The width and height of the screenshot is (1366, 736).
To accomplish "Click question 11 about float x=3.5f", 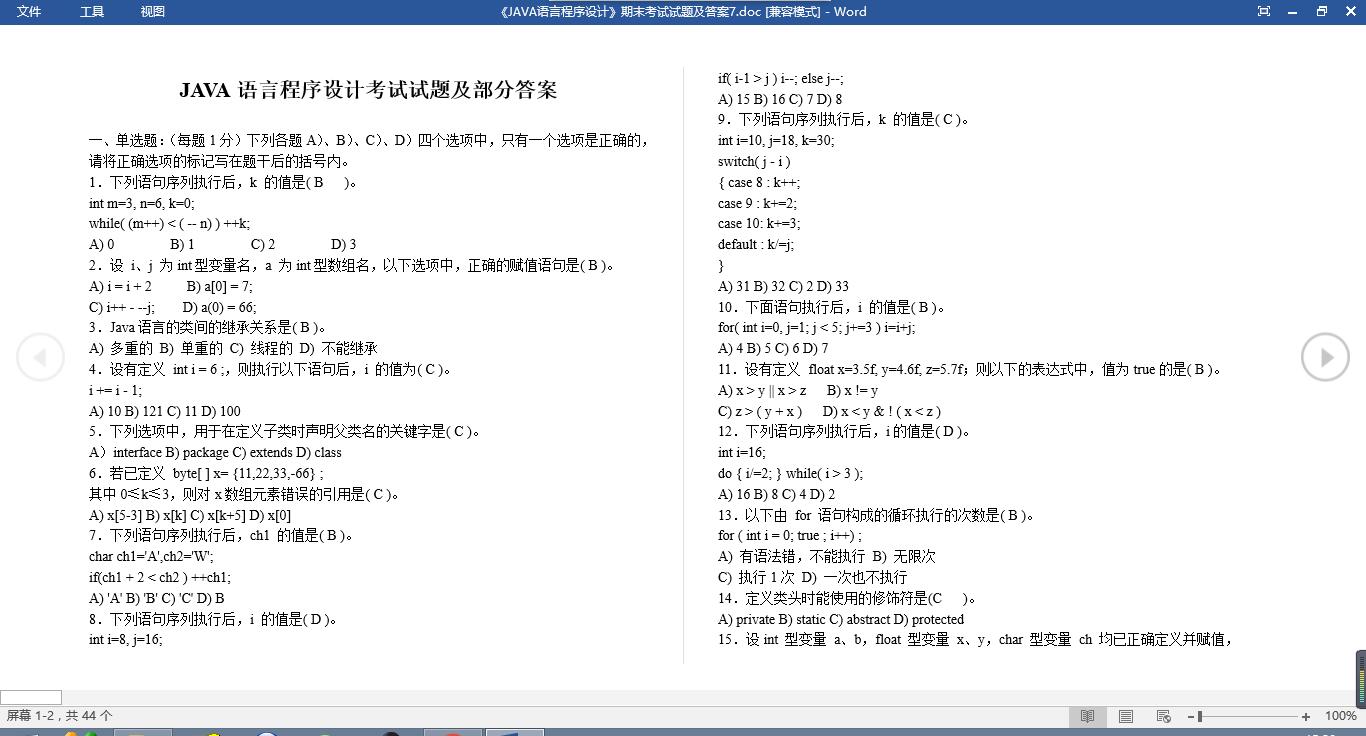I will 970,369.
